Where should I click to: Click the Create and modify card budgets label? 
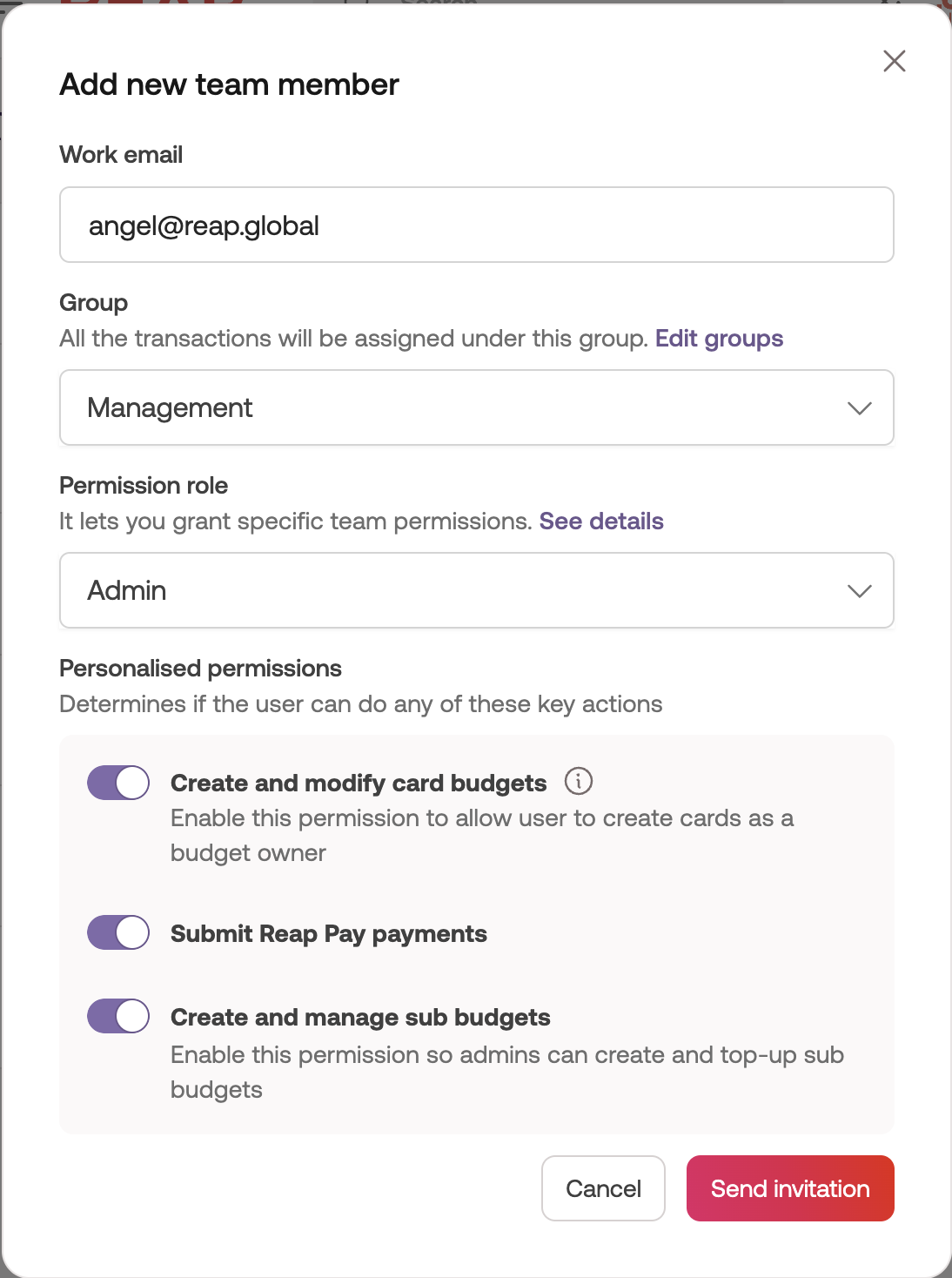click(x=359, y=783)
